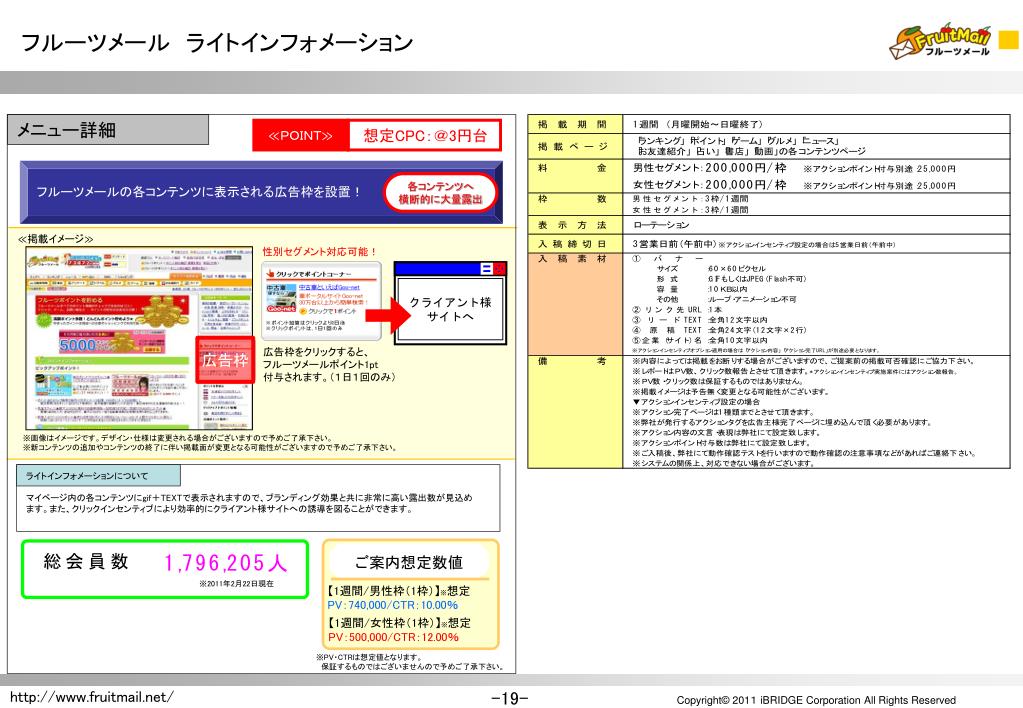Click the 各コンテンツへ横断的に大量露出 oval badge
Image resolution: width=1023 pixels, height=708 pixels.
tap(440, 192)
